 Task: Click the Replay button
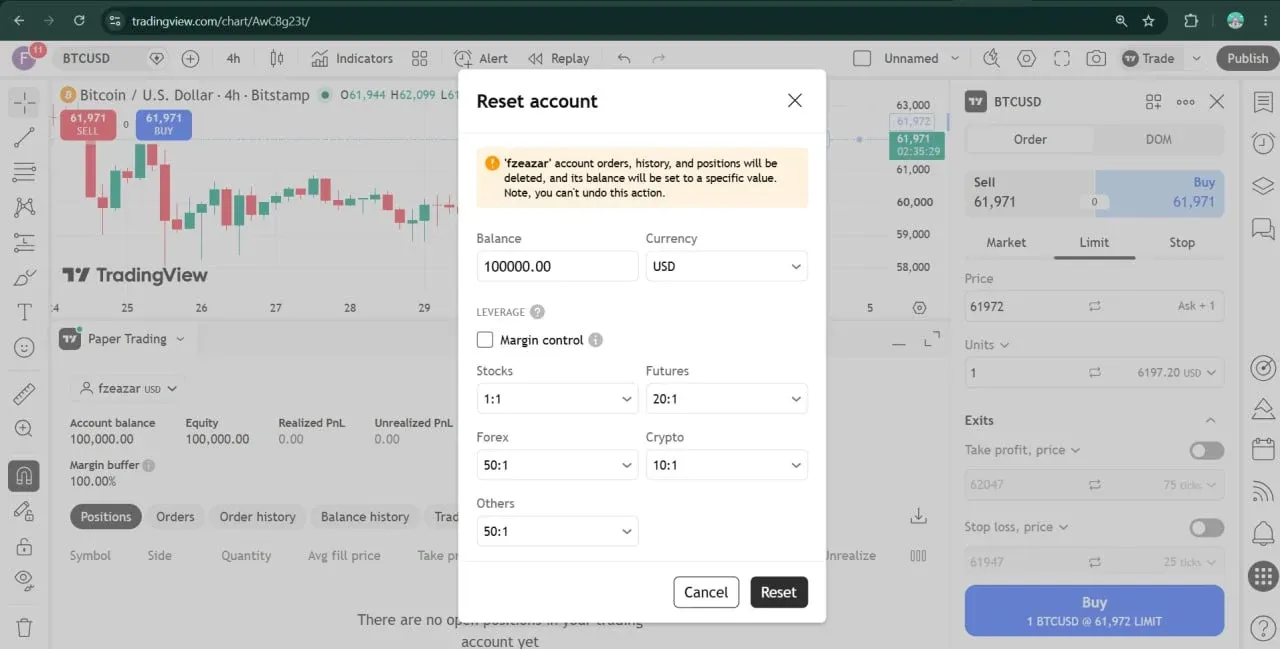558,58
